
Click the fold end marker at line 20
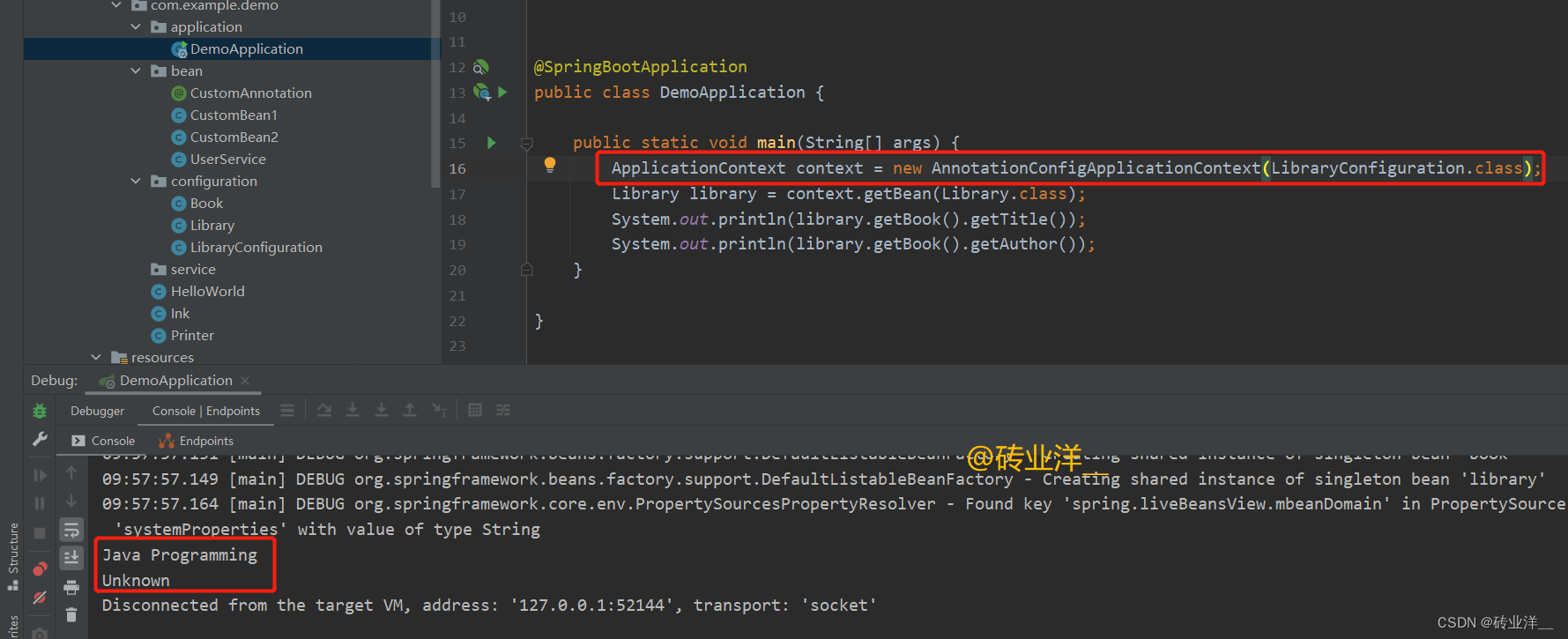pos(527,270)
